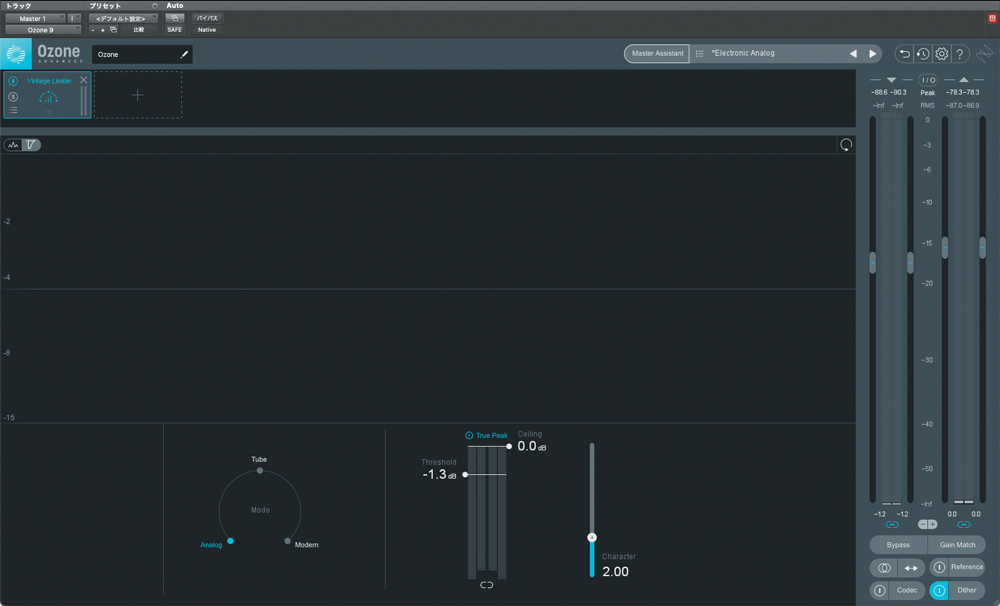Click the input meter down-triangle icon
The height and width of the screenshot is (606, 1000).
(892, 80)
